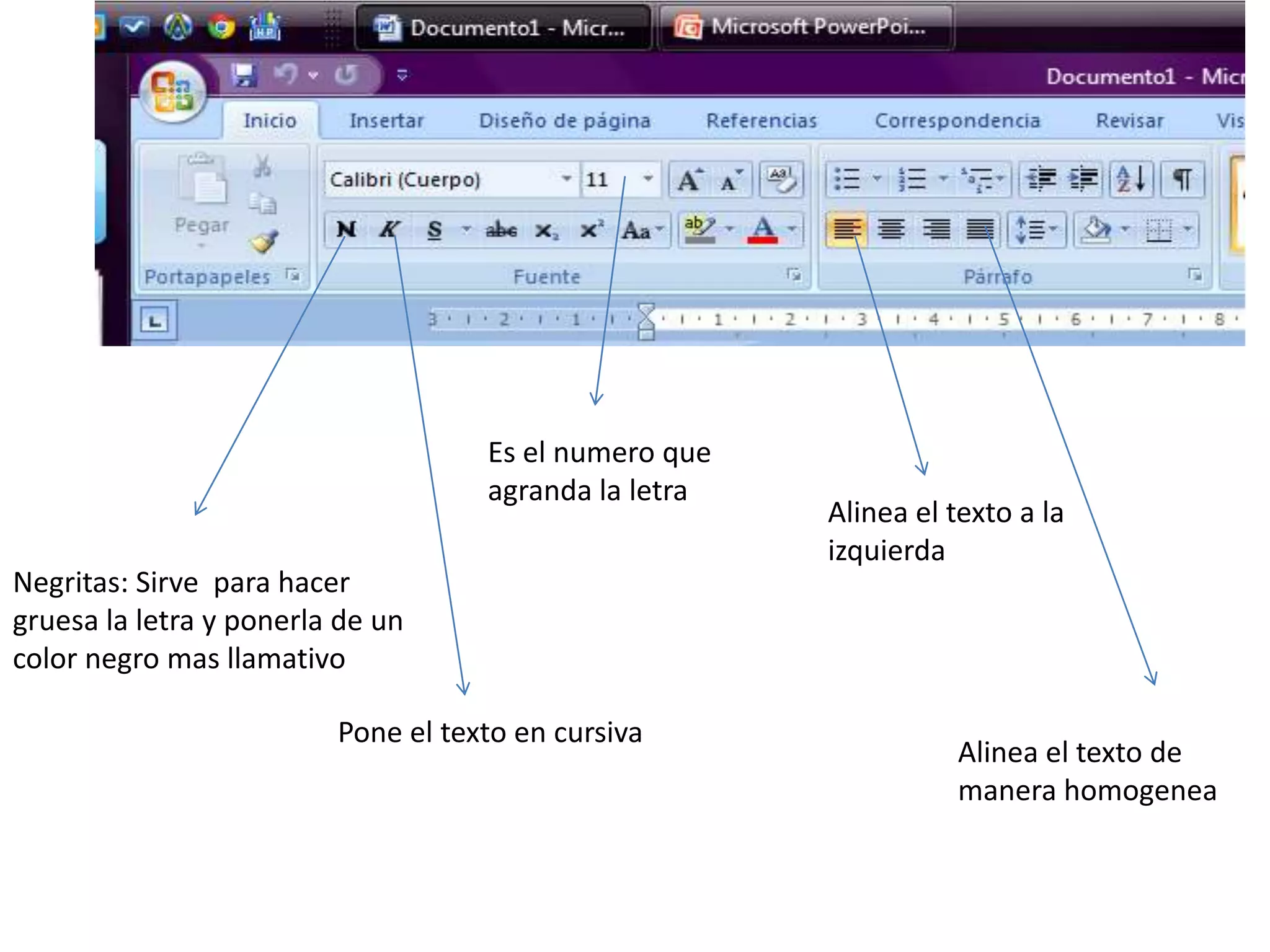Image resolution: width=1270 pixels, height=952 pixels.
Task: Switch to the Insertar tab
Action: pyautogui.click(x=386, y=120)
